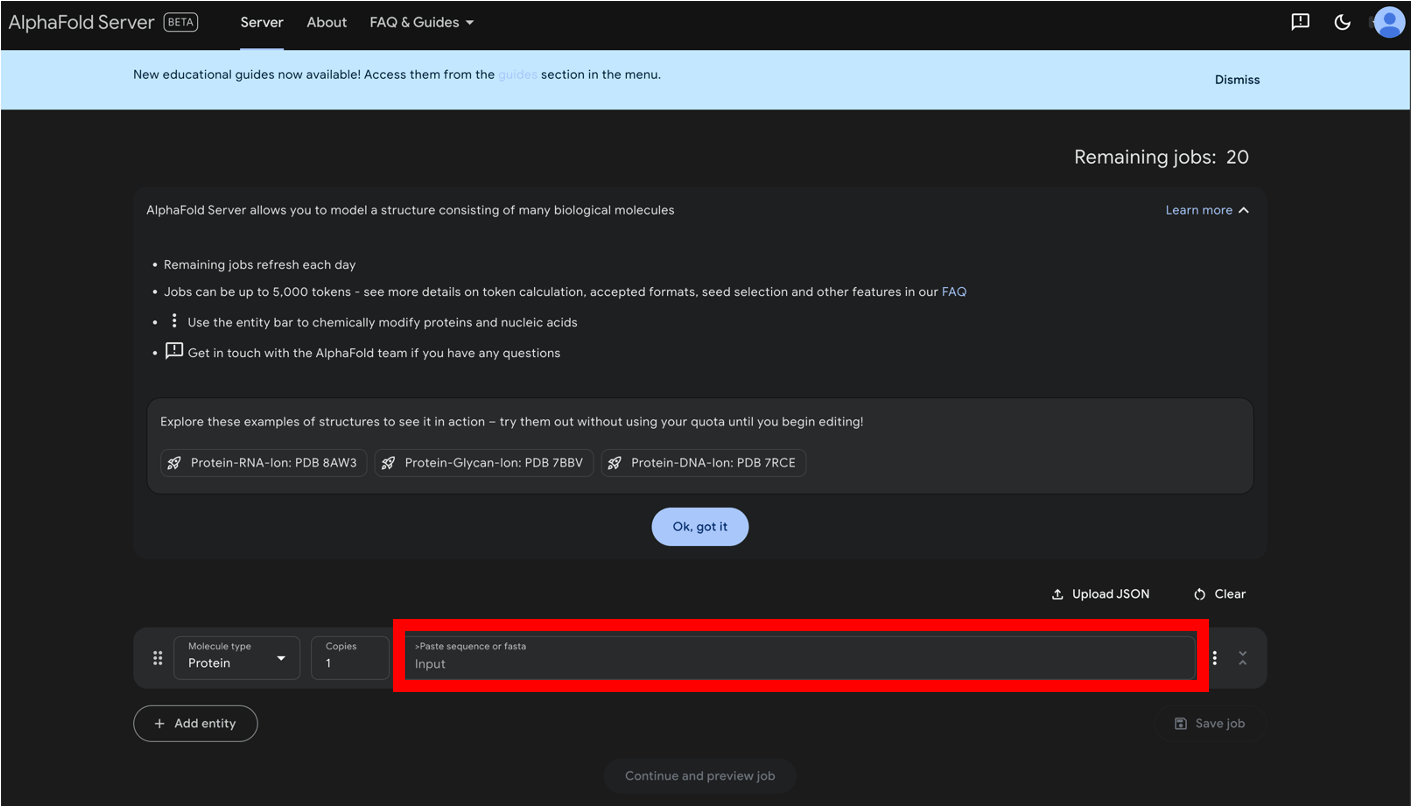The width and height of the screenshot is (1412, 806).
Task: Open the FAQ link
Action: click(954, 292)
